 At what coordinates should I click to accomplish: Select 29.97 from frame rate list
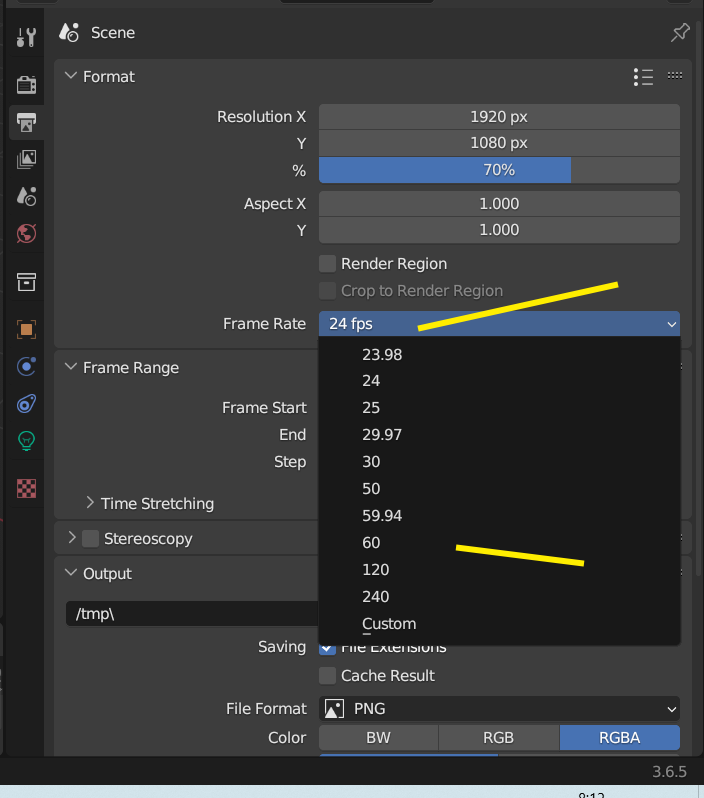pyautogui.click(x=382, y=435)
